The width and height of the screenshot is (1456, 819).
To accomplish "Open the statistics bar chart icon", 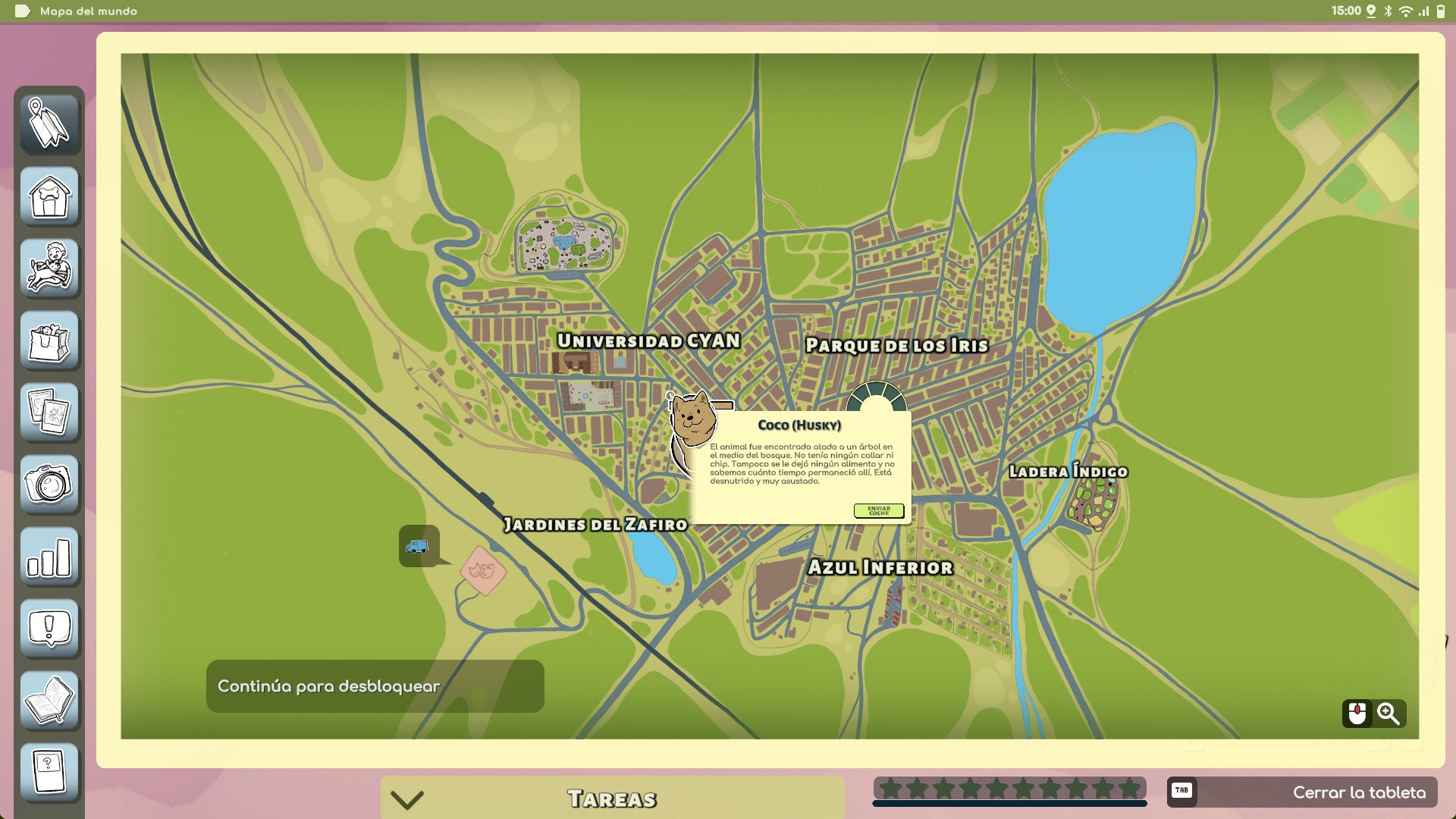I will pos(49,556).
